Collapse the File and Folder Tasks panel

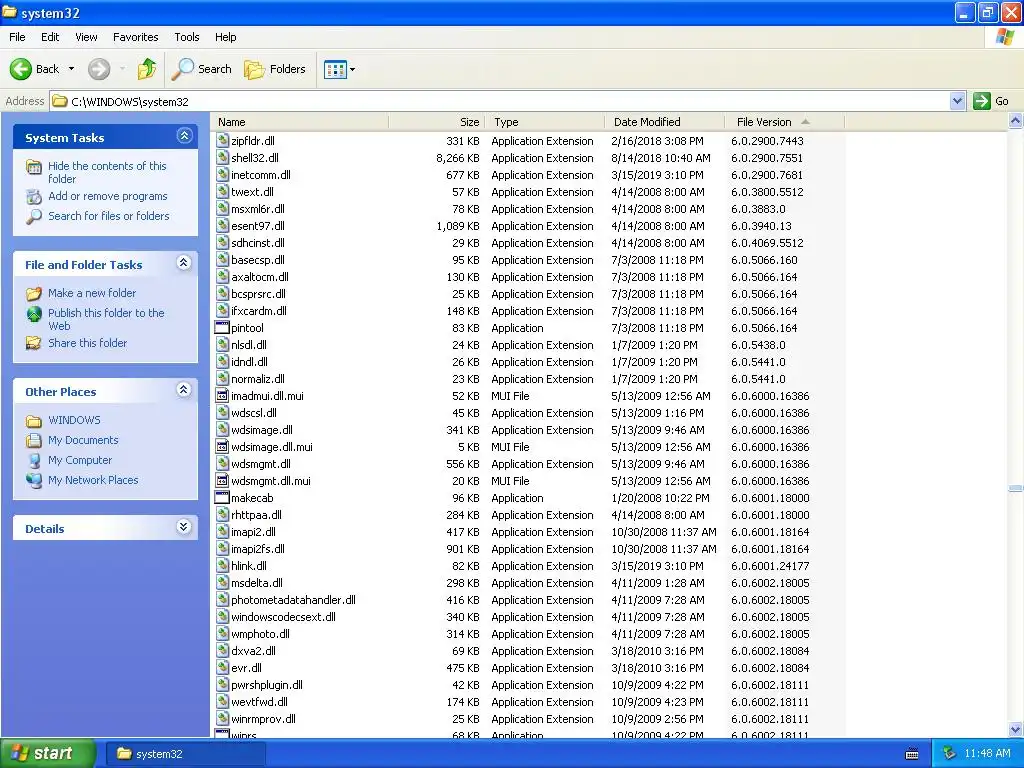(184, 263)
